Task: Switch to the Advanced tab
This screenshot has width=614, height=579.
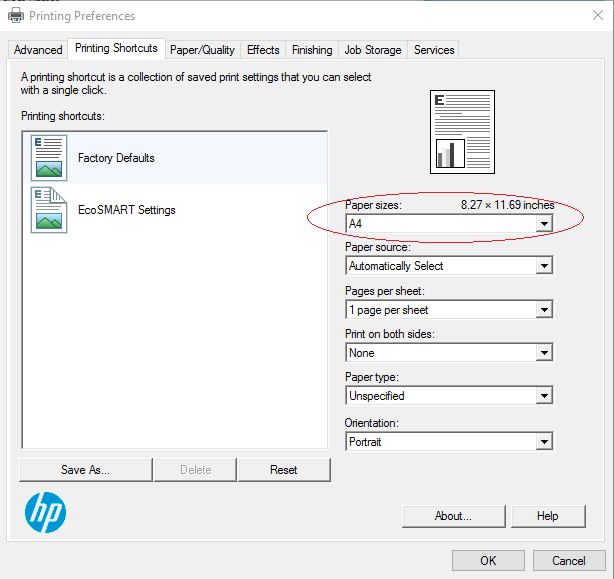Action: 38,50
